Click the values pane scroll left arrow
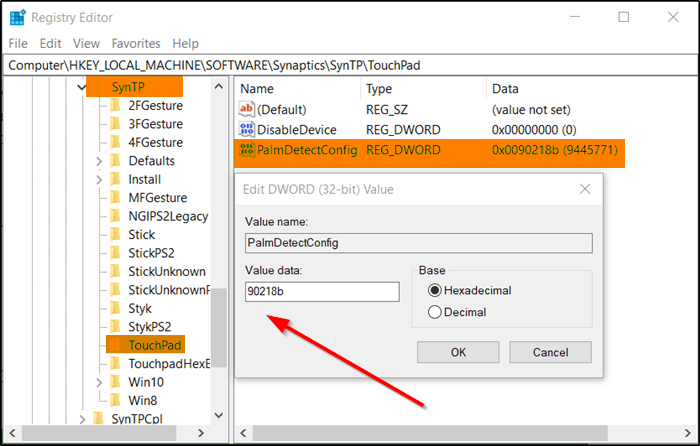 [x=243, y=433]
